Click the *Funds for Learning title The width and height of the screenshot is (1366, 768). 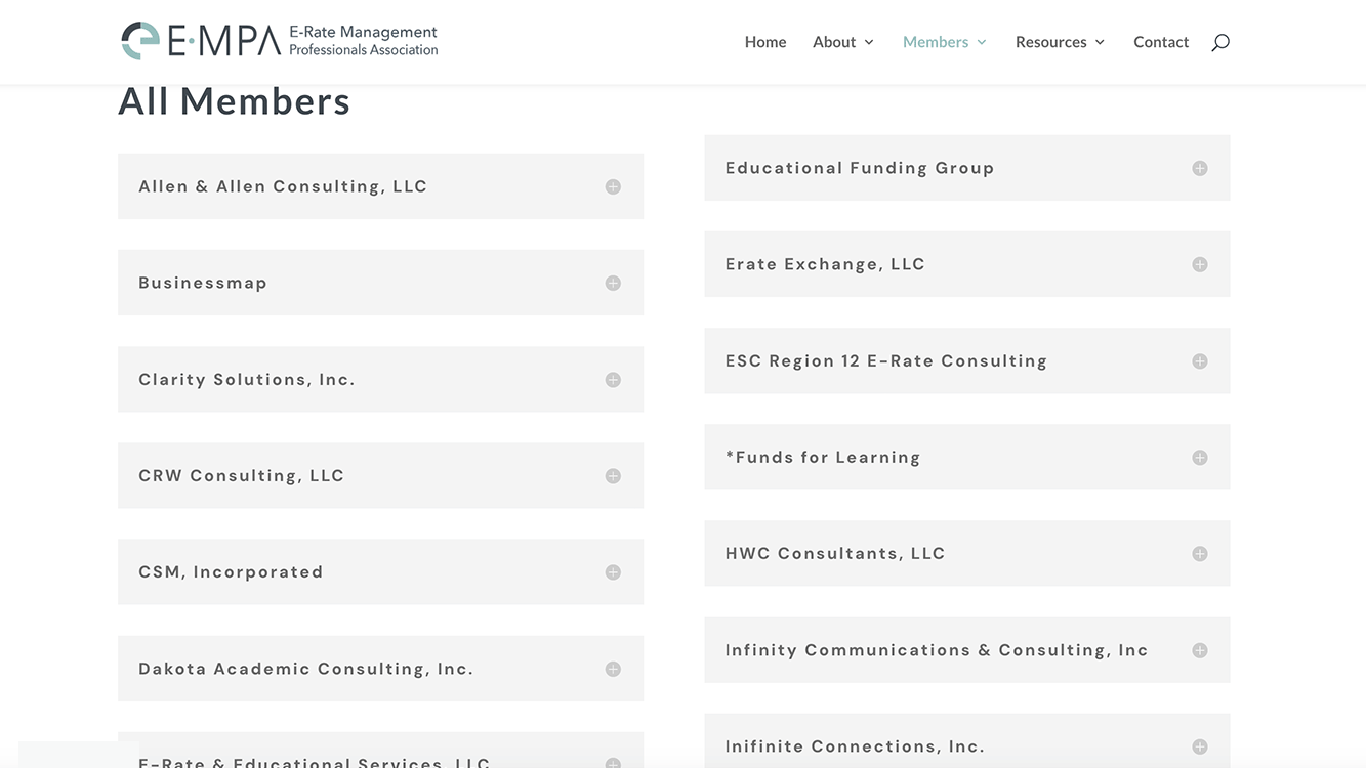point(823,457)
